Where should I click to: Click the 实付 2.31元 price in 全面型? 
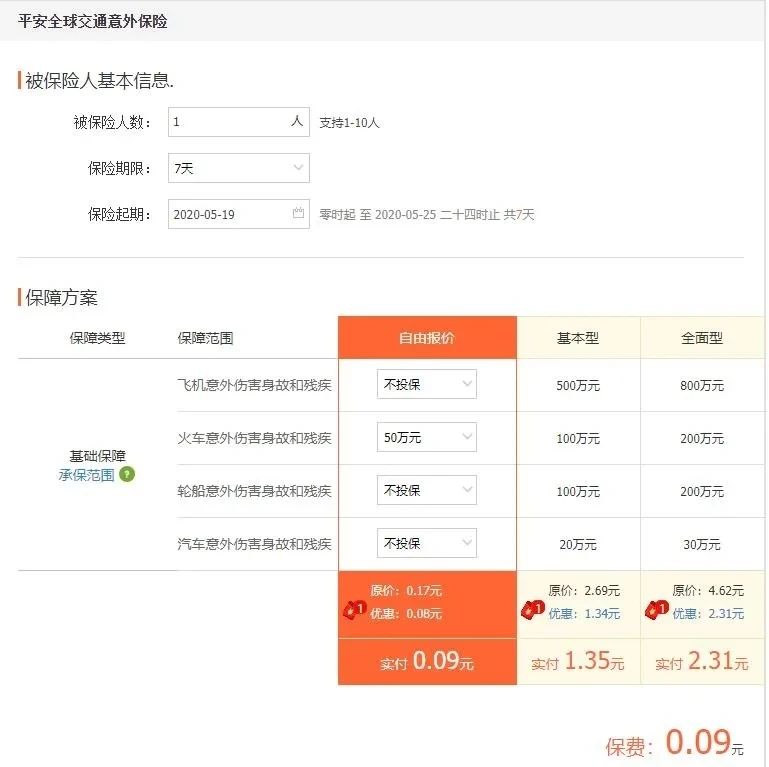(702, 662)
